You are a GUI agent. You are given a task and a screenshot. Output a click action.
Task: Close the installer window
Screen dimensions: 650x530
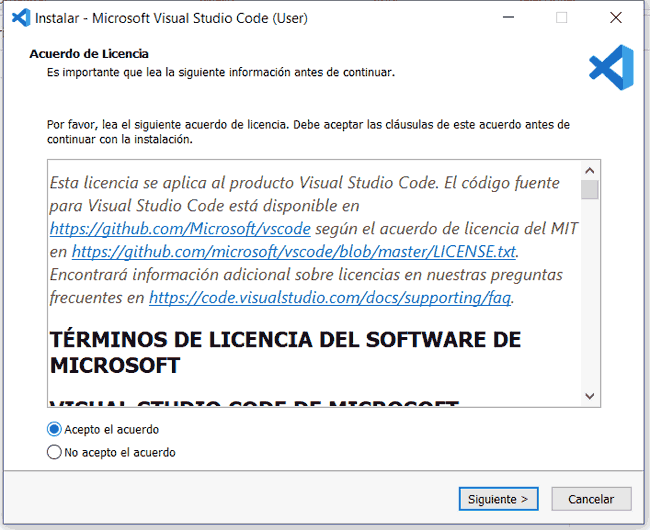pyautogui.click(x=616, y=17)
